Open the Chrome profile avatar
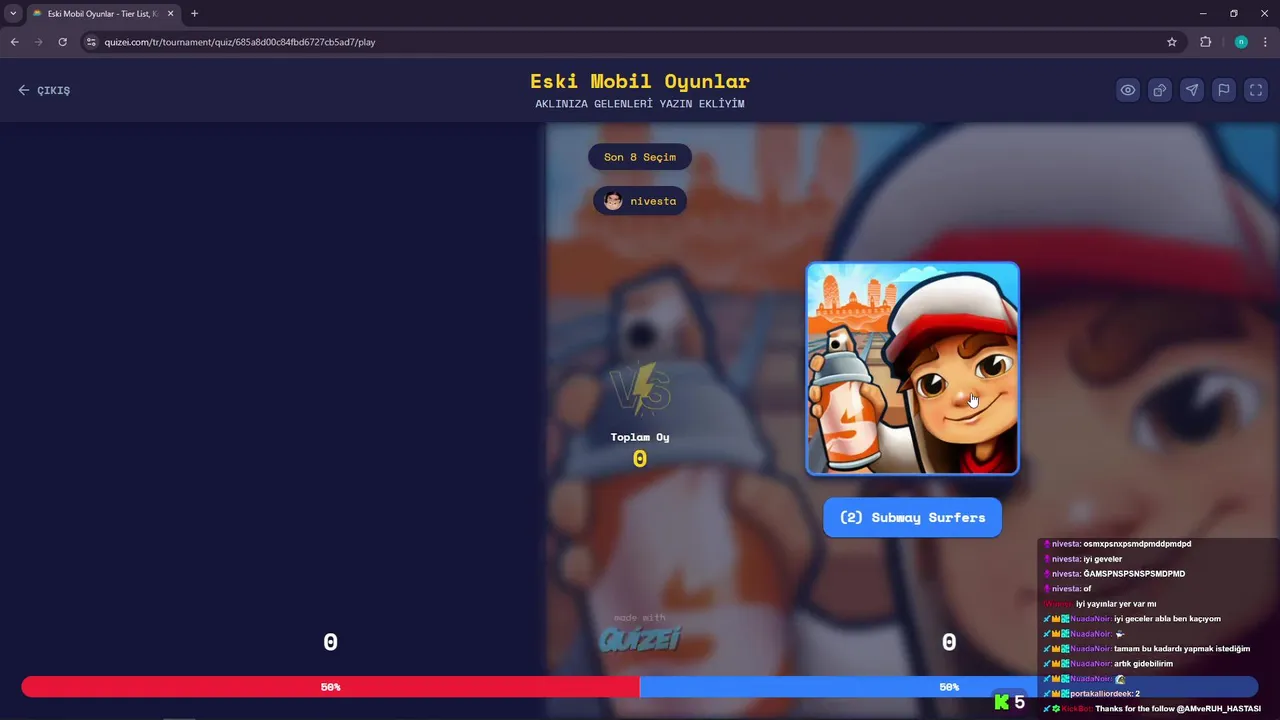This screenshot has height=720, width=1280. 1241,42
